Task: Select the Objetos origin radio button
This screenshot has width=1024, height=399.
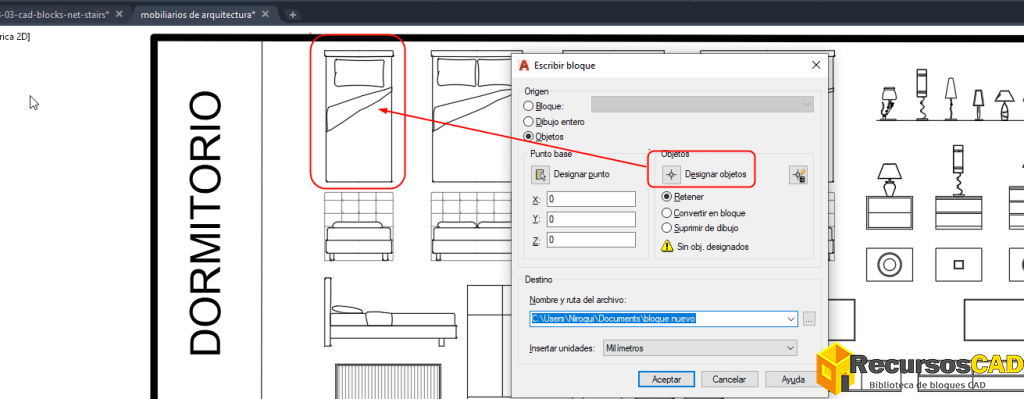Action: pos(528,136)
